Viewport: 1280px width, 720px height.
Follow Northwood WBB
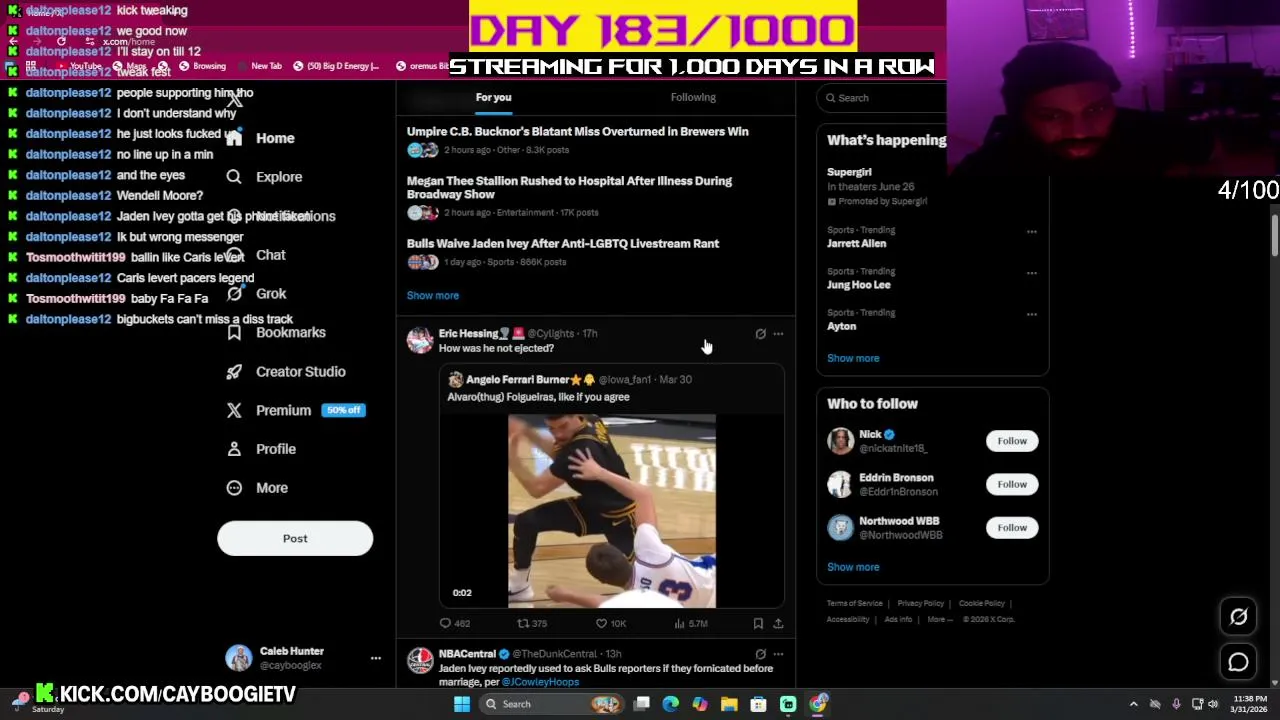[1012, 527]
